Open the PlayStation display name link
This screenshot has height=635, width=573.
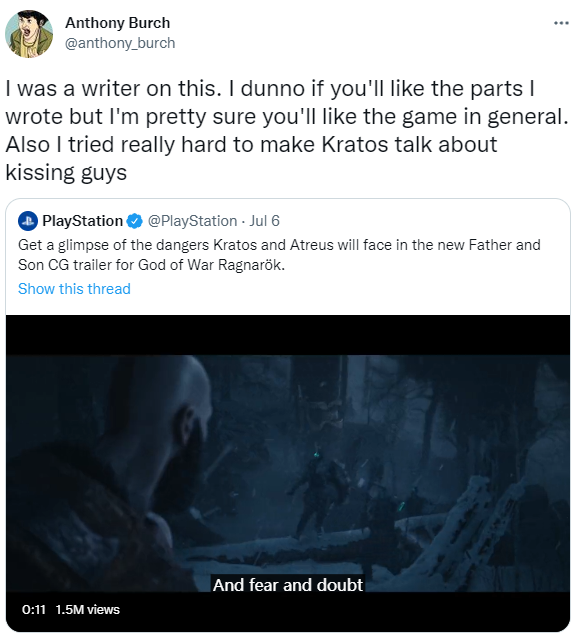click(83, 221)
